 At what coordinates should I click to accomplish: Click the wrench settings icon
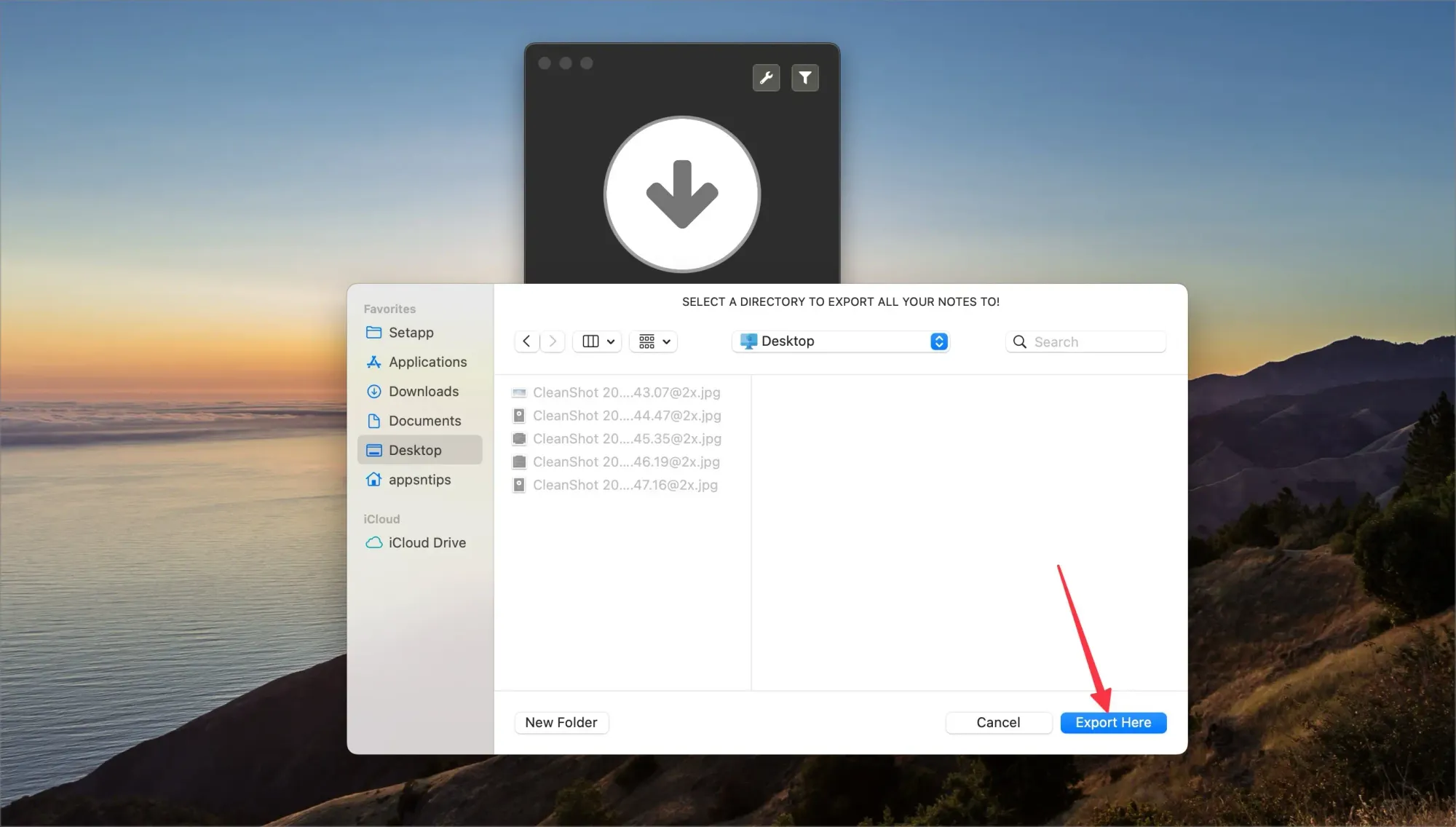pos(766,78)
